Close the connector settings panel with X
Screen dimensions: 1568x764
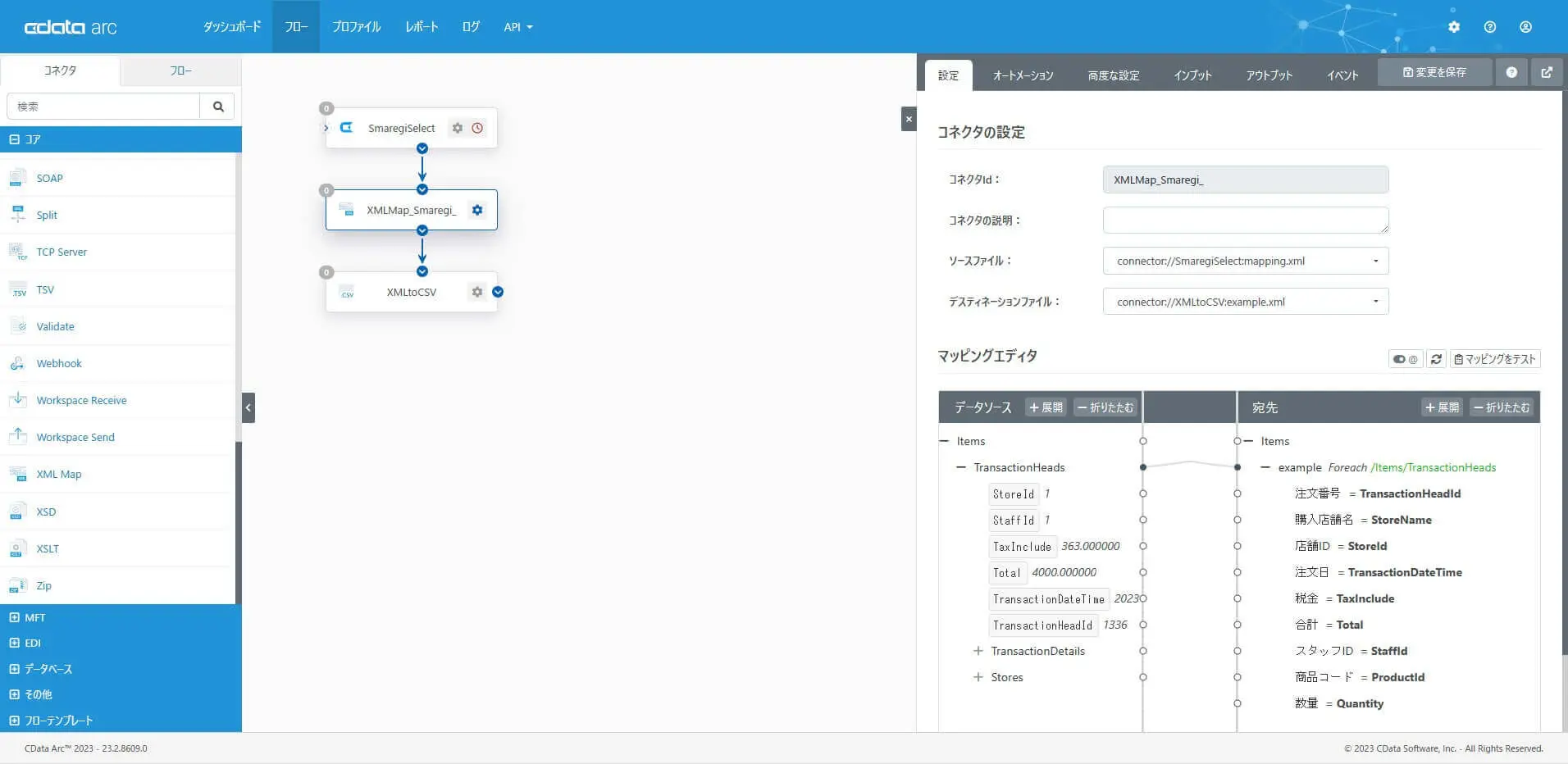tap(909, 119)
